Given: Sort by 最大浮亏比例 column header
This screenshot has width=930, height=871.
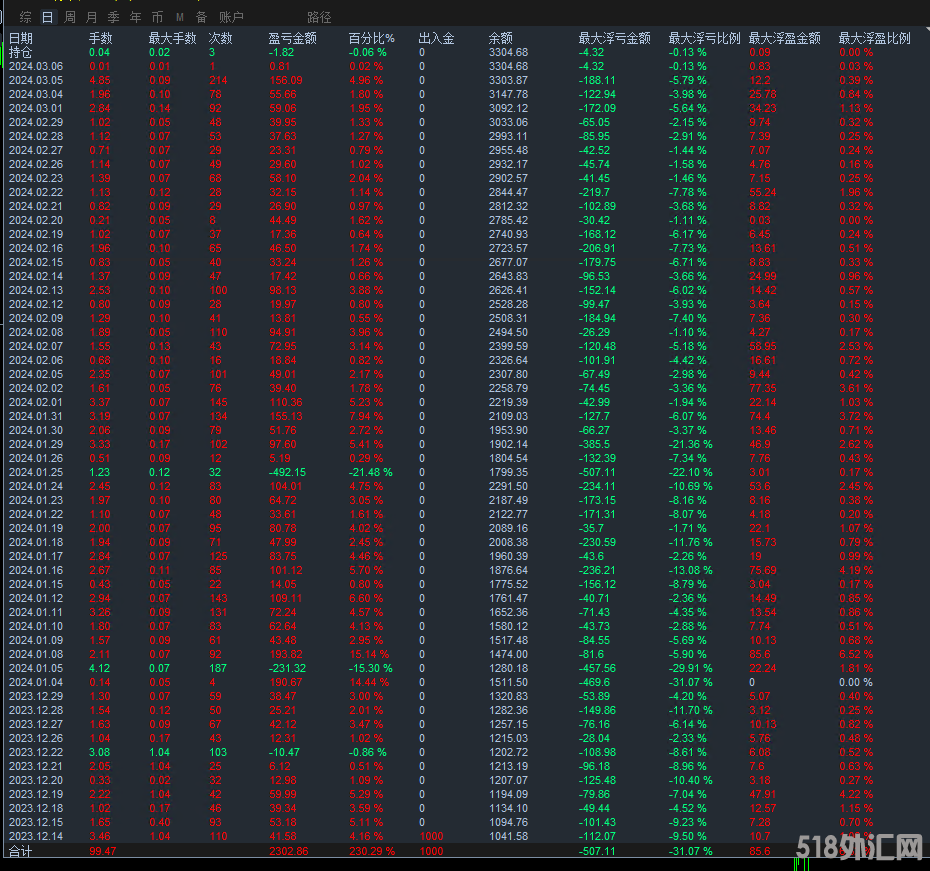Looking at the screenshot, I should point(704,38).
